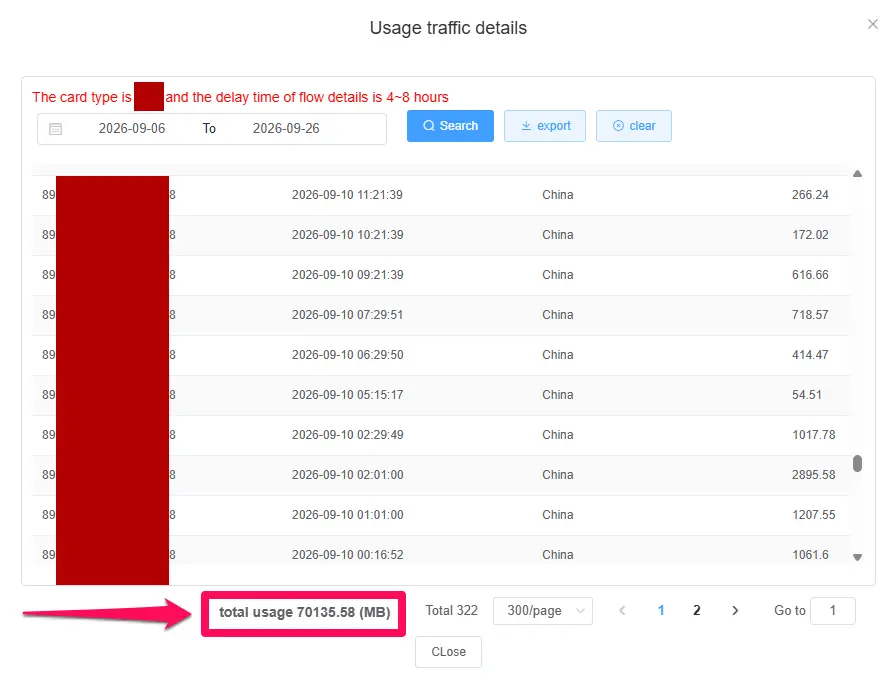The image size is (890, 677).
Task: Select the timestamp 2026-09-10 06:29:50
Action: tap(347, 355)
